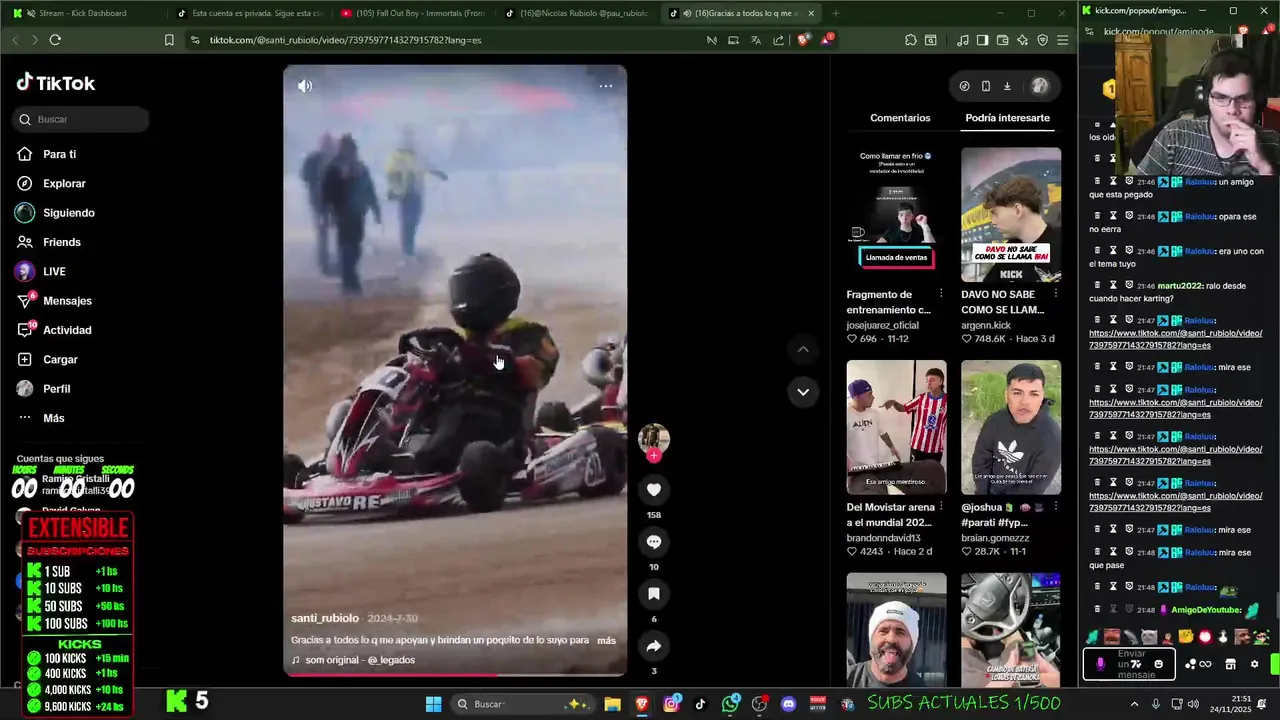This screenshot has width=1280, height=720.
Task: Open the profile avatar in TikTok header
Action: pyautogui.click(x=1040, y=86)
